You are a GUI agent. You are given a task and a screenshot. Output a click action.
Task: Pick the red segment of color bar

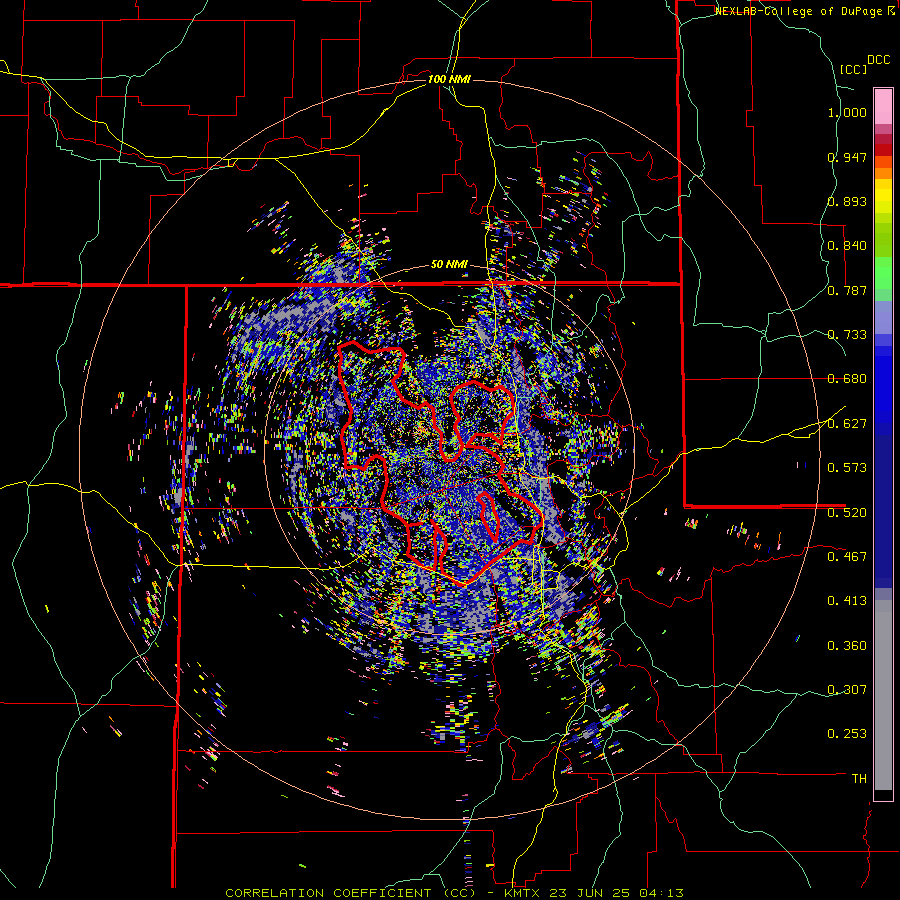click(x=883, y=149)
